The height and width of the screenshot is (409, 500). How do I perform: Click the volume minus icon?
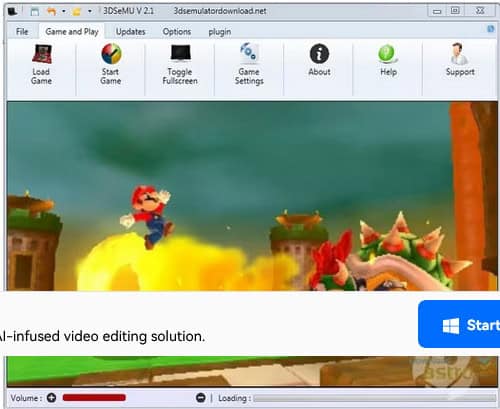coord(201,398)
